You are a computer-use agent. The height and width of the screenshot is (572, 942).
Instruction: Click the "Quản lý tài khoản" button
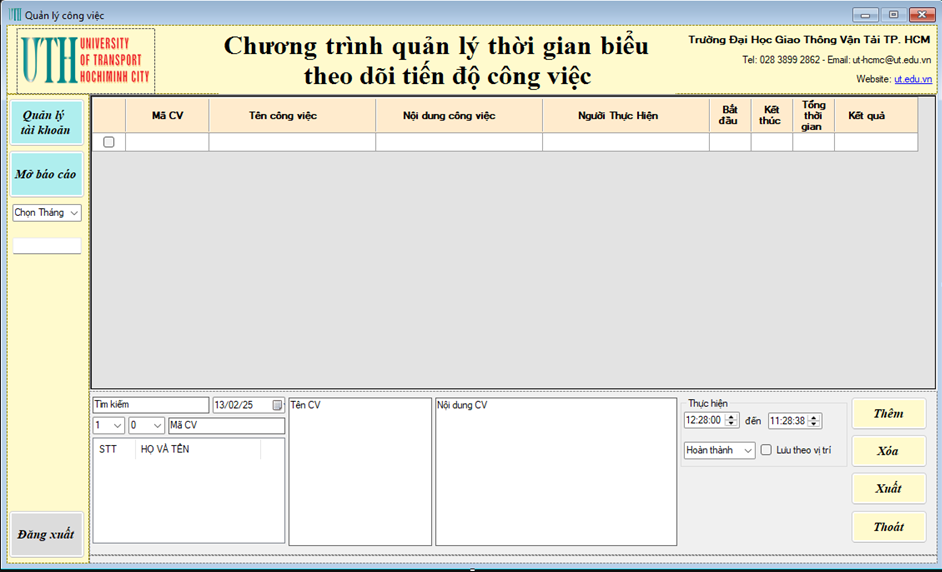pos(47,122)
